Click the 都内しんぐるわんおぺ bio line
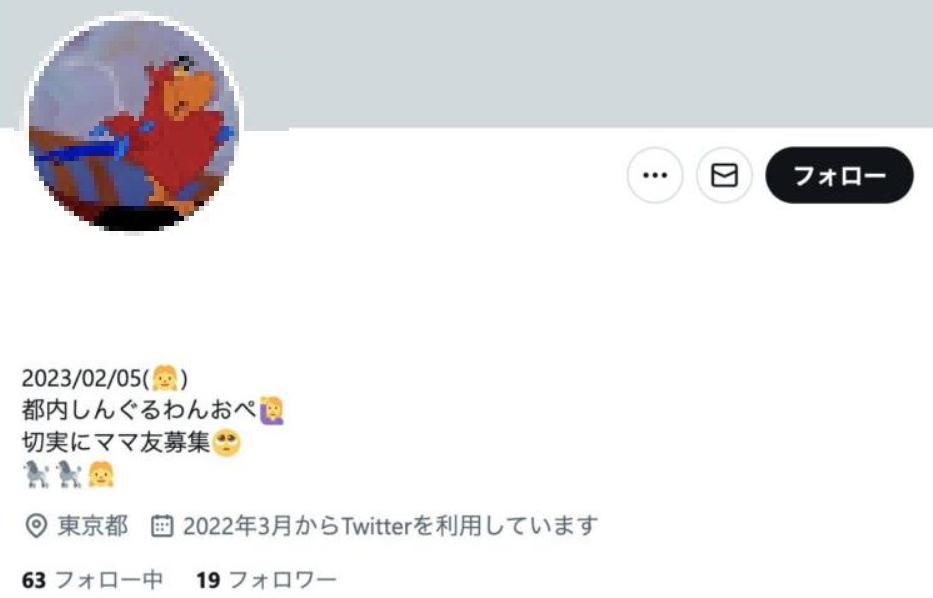The image size is (933, 598). (x=139, y=410)
